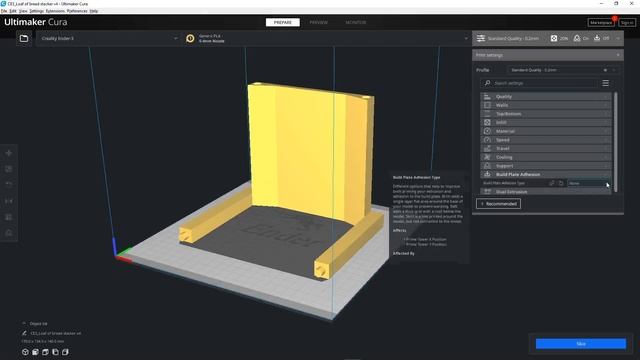This screenshot has height=360, width=640.
Task: Close the Print settings panel
Action: point(618,55)
